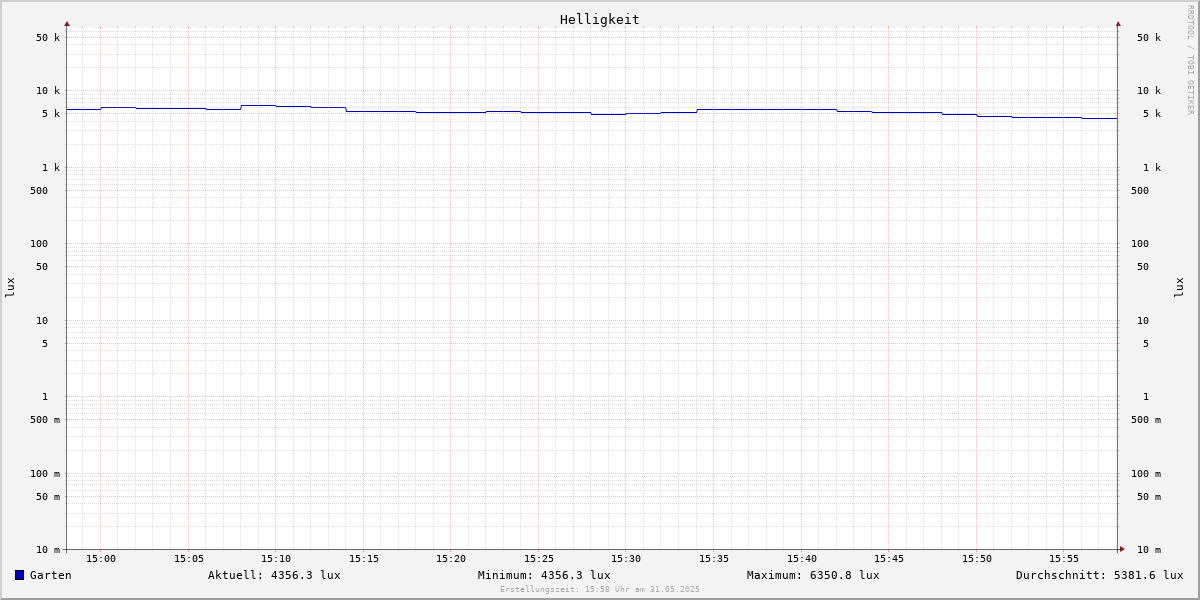Click the 15:35 time axis label
1200x600 pixels.
click(x=714, y=559)
